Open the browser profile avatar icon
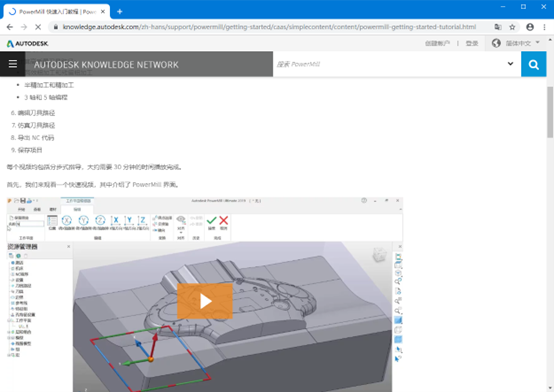 (530, 27)
